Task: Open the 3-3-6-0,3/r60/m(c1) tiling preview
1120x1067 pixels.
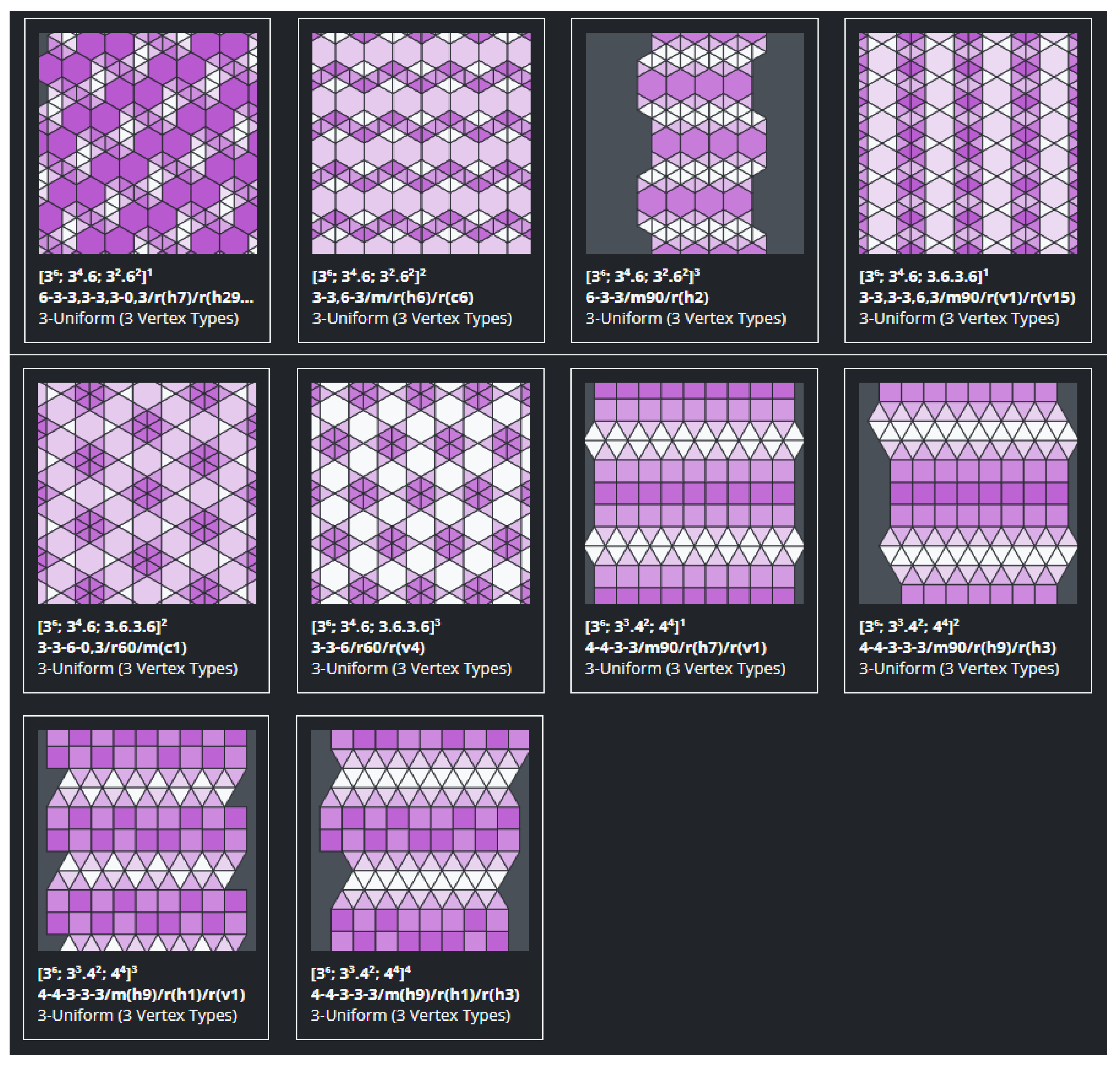Action: click(147, 493)
